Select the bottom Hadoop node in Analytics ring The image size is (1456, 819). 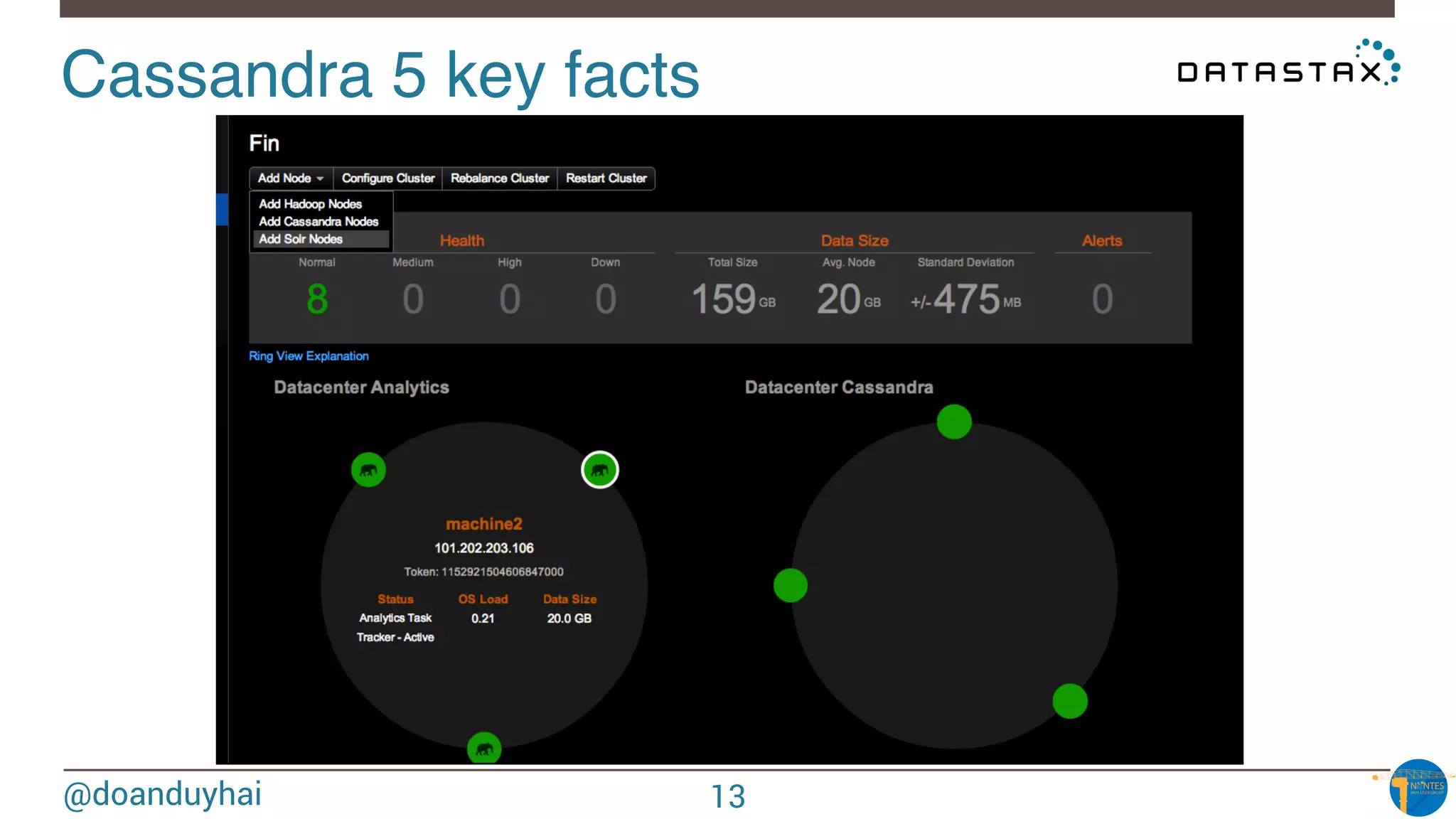(484, 749)
